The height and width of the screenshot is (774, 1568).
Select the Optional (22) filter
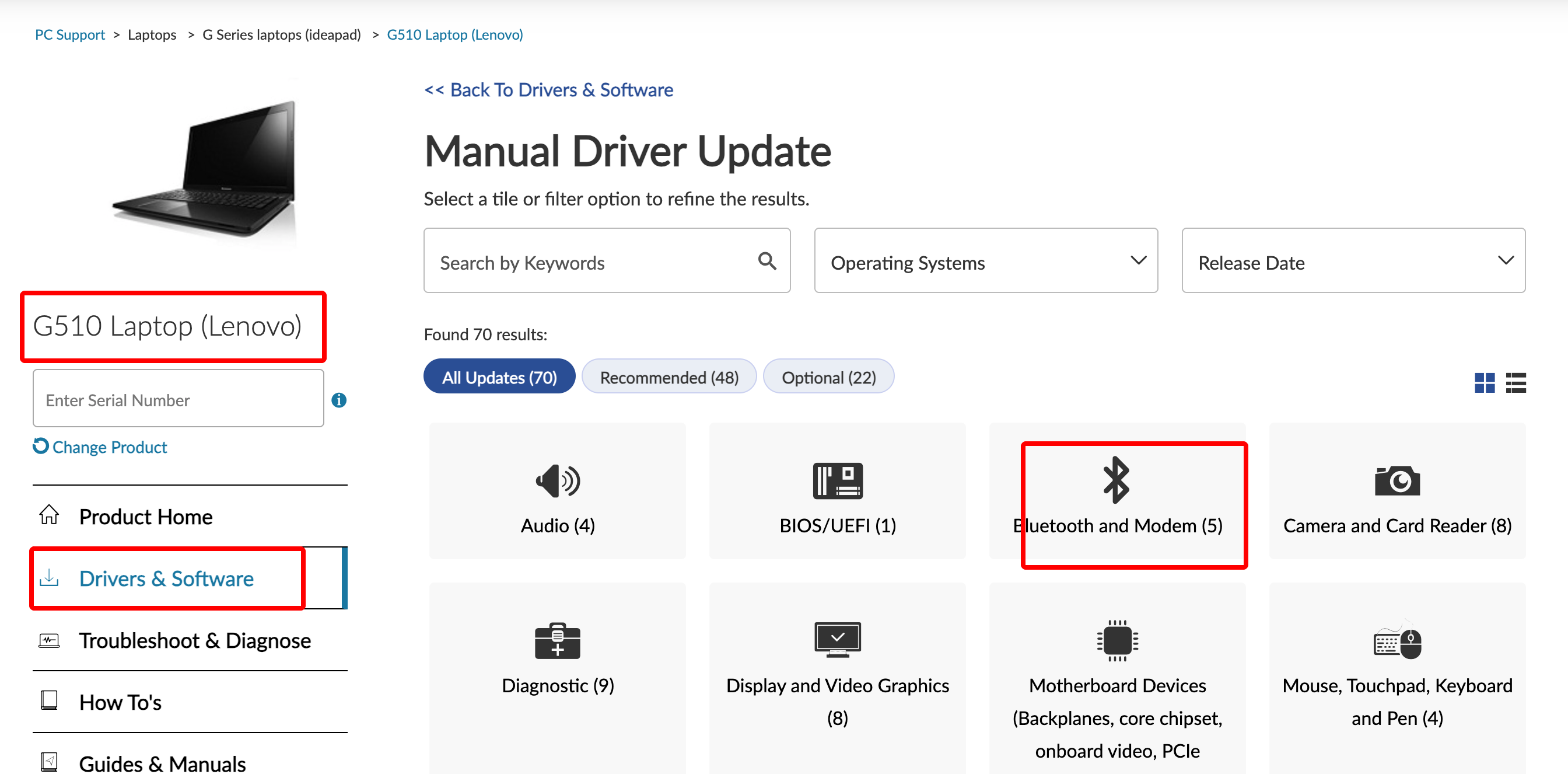pyautogui.click(x=828, y=376)
